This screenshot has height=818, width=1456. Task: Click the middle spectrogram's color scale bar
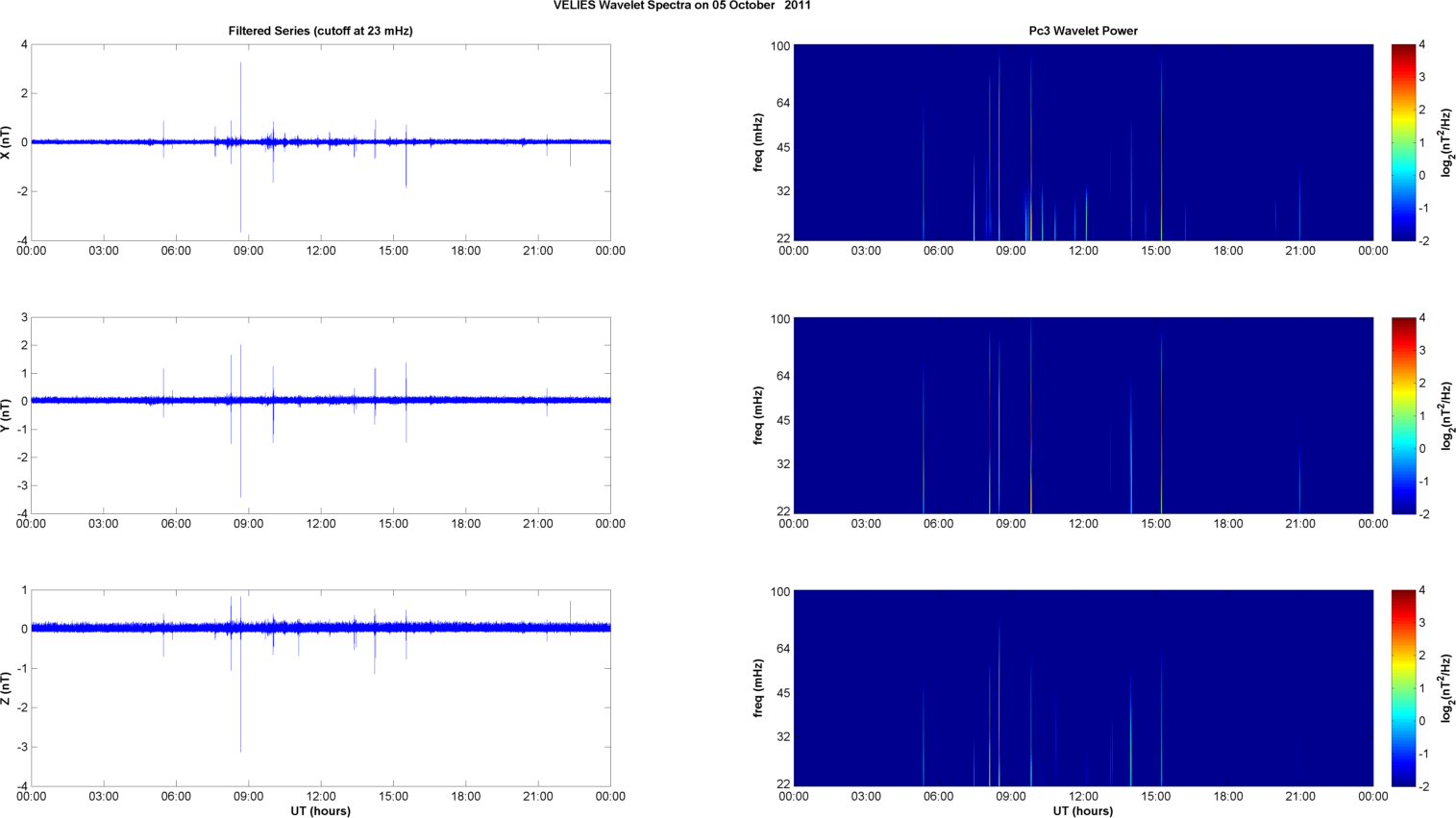tap(1403, 415)
